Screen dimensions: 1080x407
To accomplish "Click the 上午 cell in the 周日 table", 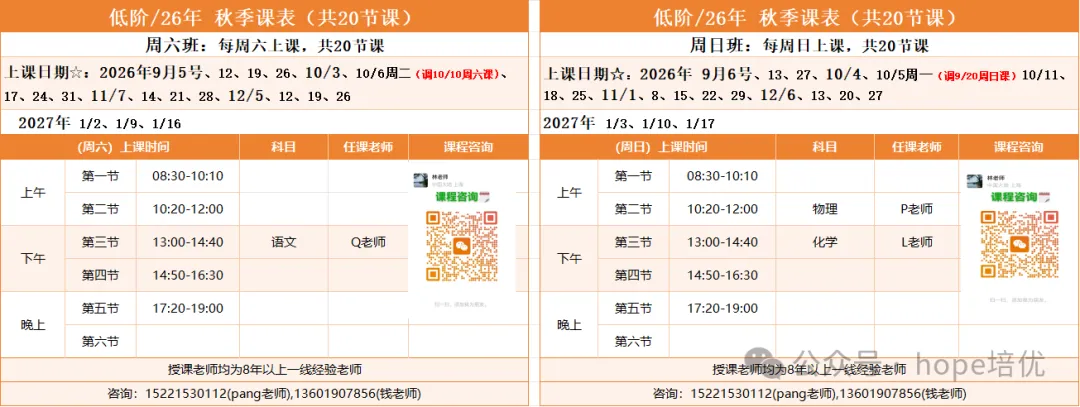I will click(x=569, y=193).
